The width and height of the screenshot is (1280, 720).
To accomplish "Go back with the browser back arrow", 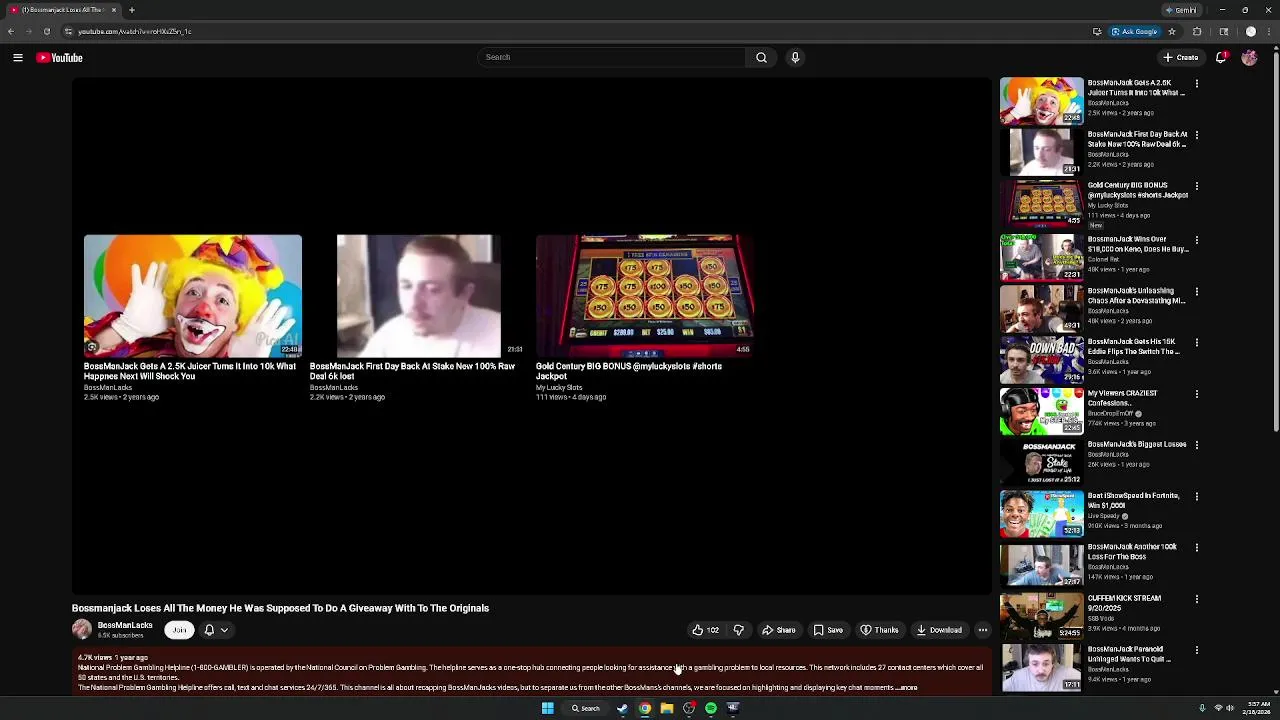I will (11, 31).
